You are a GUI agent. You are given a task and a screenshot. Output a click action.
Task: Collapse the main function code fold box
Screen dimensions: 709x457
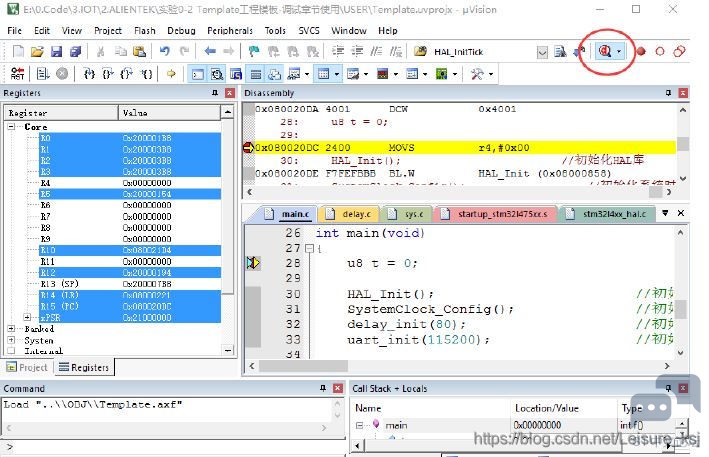[x=309, y=248]
